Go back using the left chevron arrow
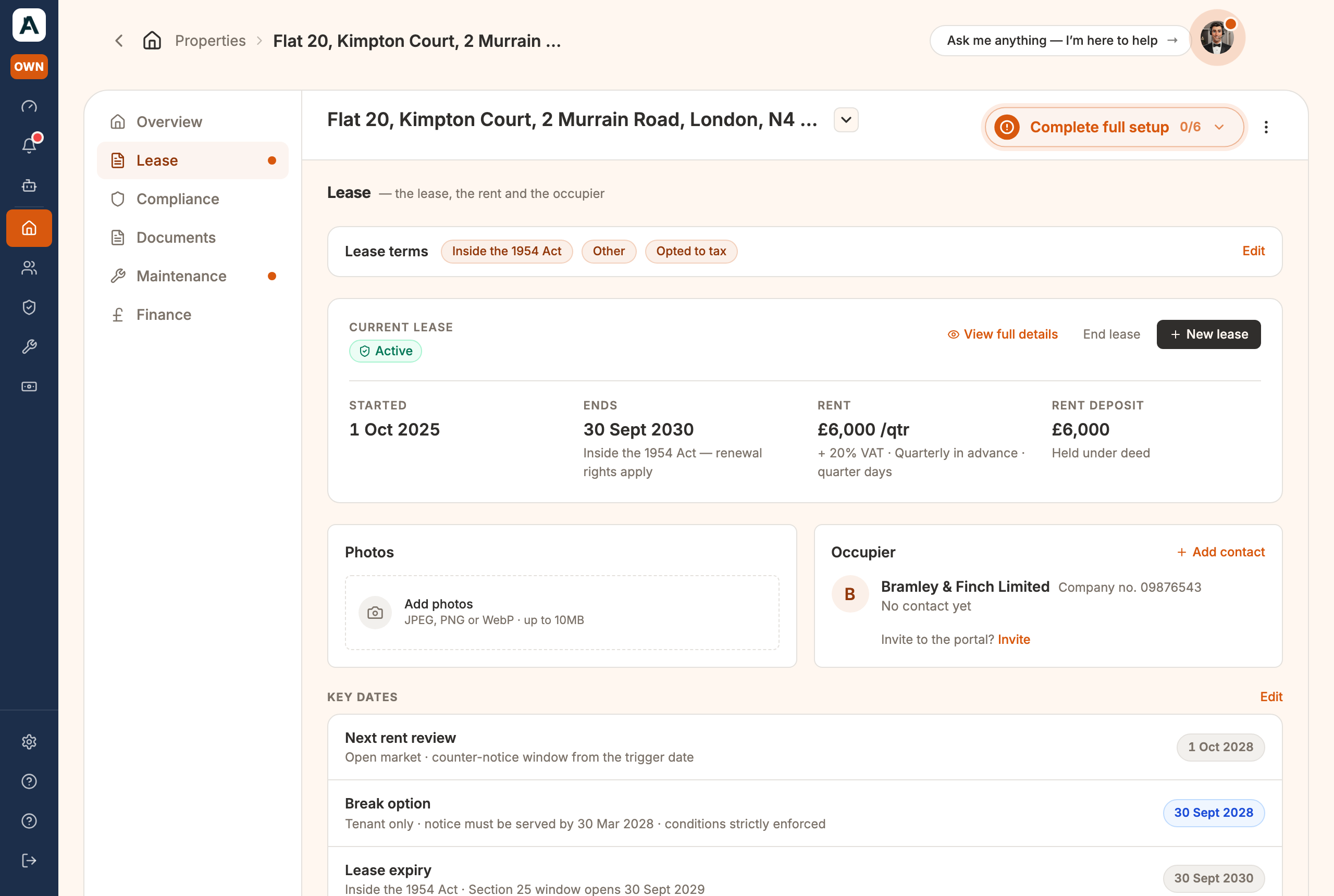Screen dimensions: 1334x896 (x=119, y=41)
